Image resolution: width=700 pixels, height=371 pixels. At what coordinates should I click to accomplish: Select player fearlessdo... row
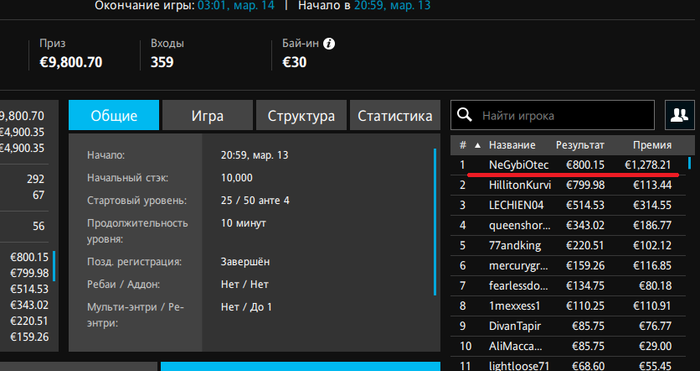(x=568, y=286)
